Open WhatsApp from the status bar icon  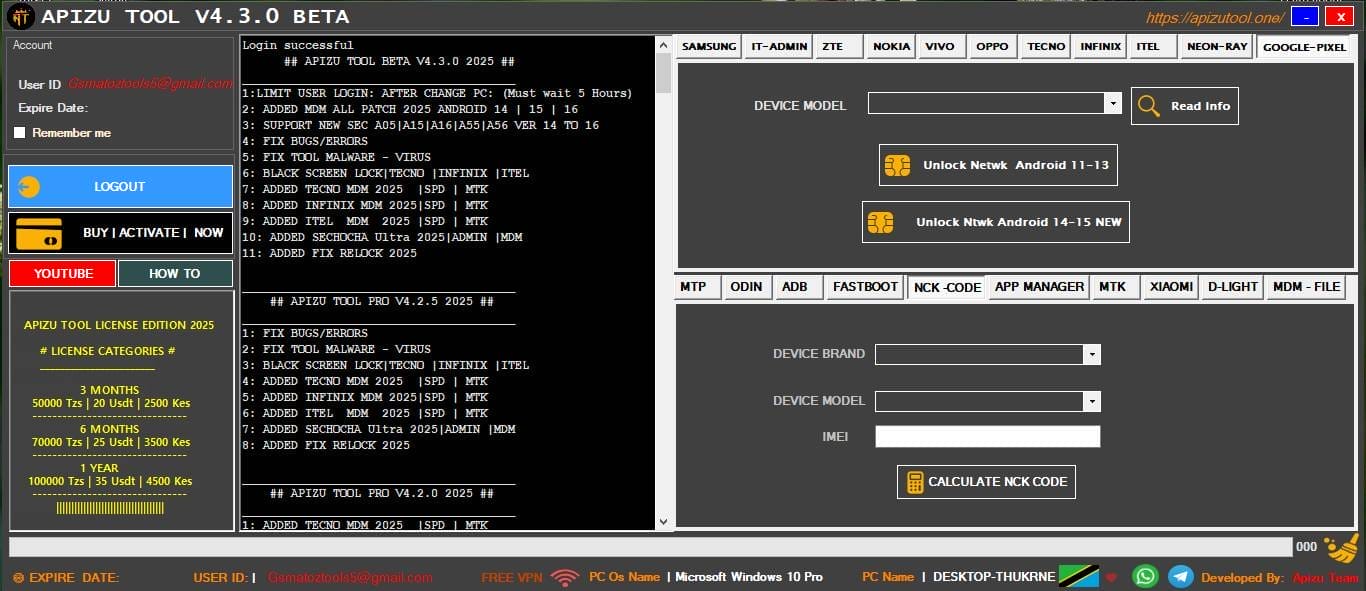(1145, 576)
